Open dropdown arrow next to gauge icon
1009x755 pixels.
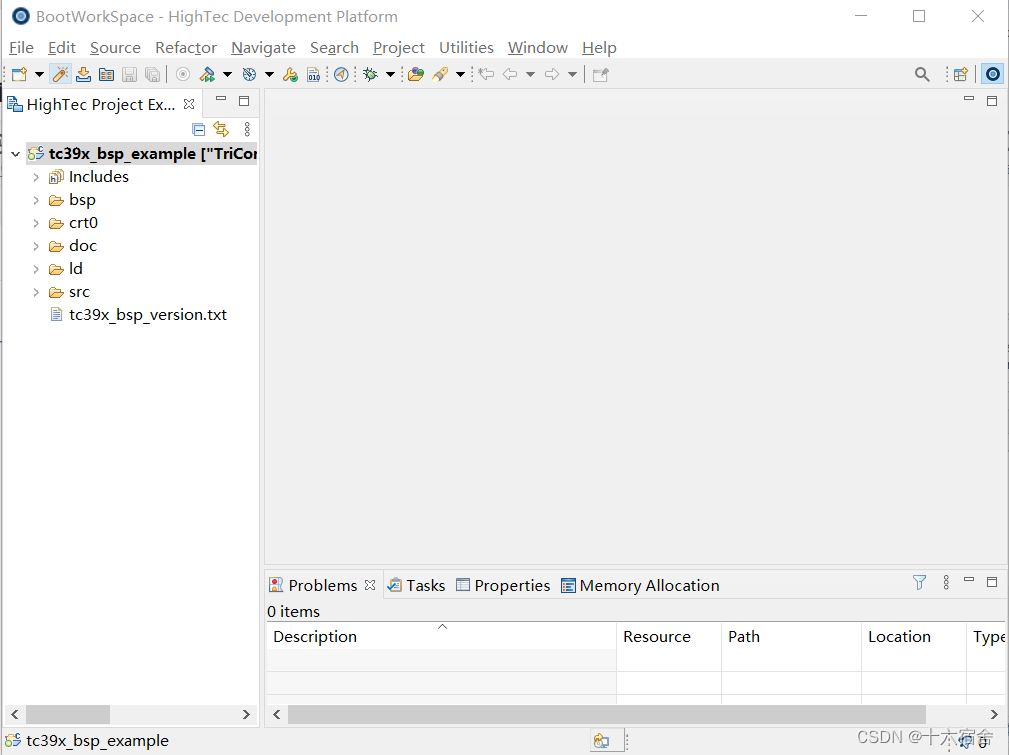[x=269, y=75]
